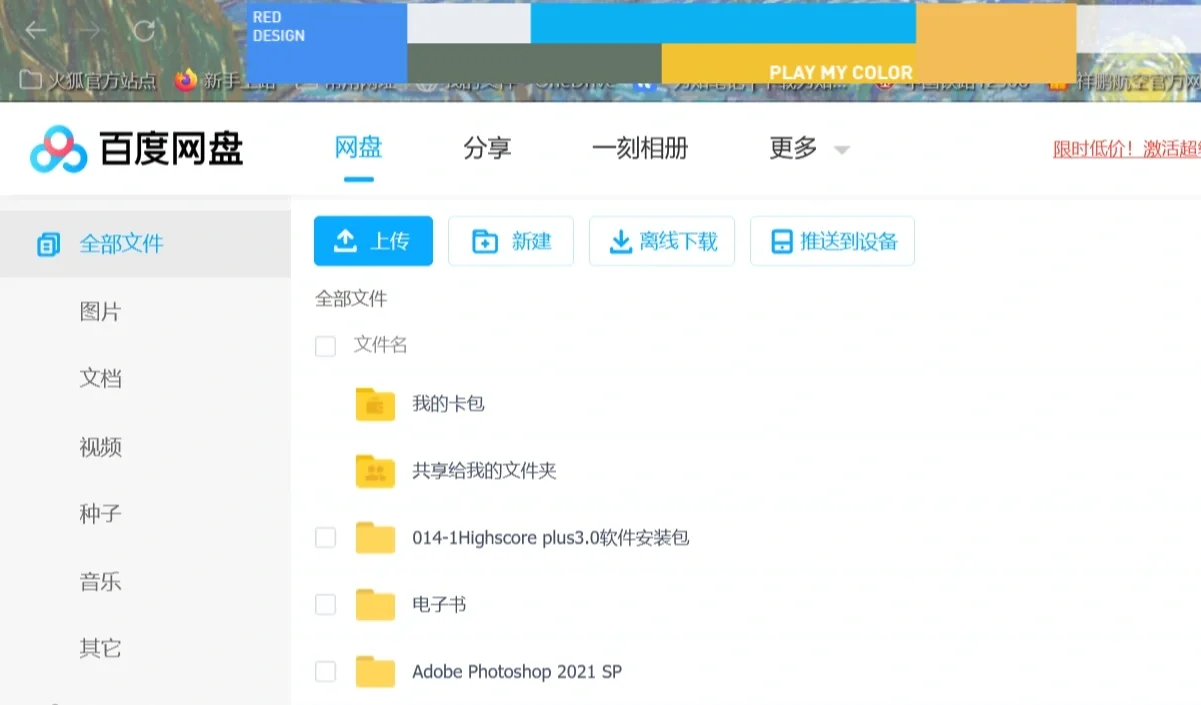Expand the 更多 dropdown menu
Screen dimensions: 1201x705
pyautogui.click(x=801, y=148)
